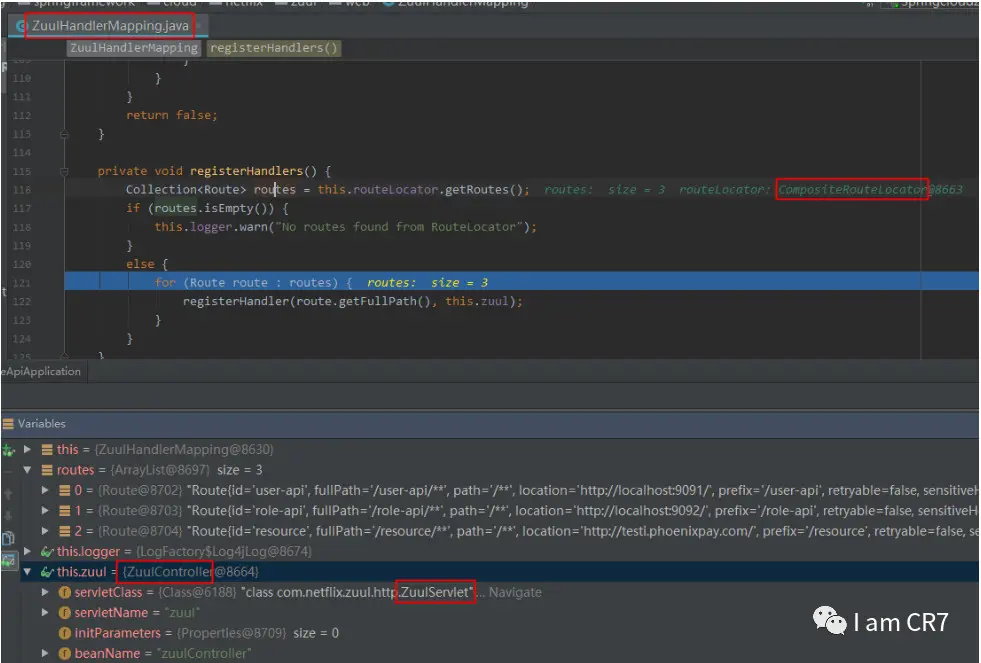Expand the servletClass field
This screenshot has width=981, height=663.
pyautogui.click(x=45, y=592)
